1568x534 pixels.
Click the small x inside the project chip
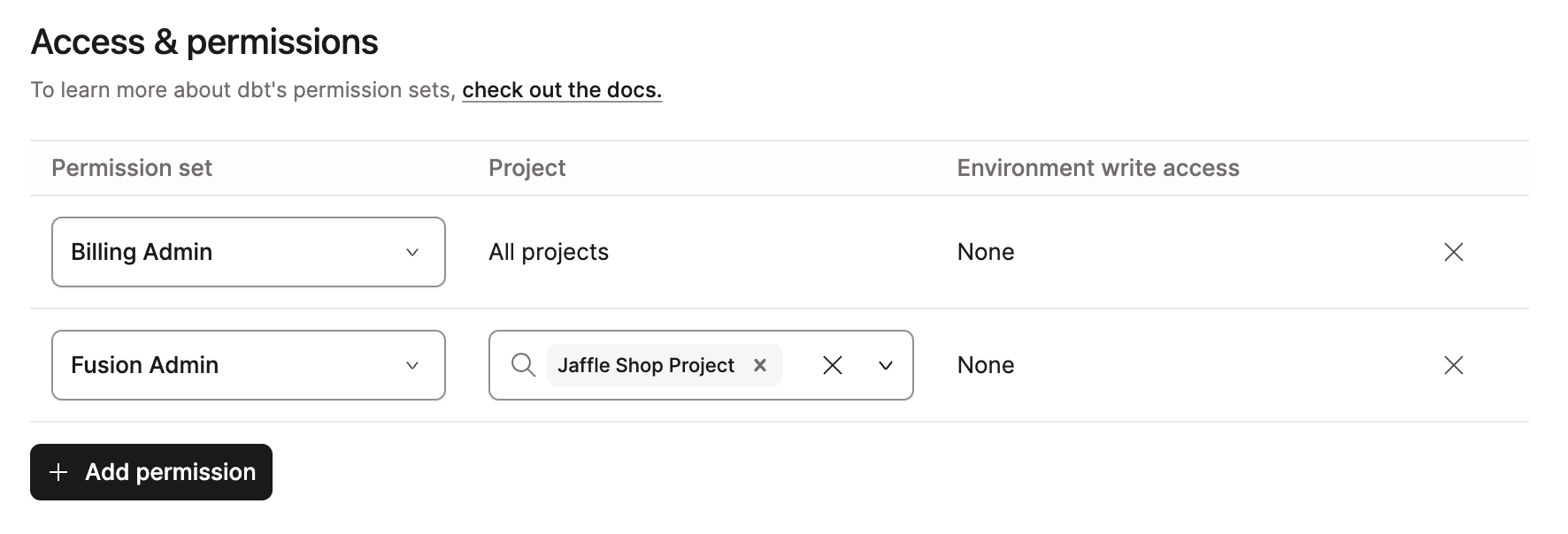[x=759, y=365]
